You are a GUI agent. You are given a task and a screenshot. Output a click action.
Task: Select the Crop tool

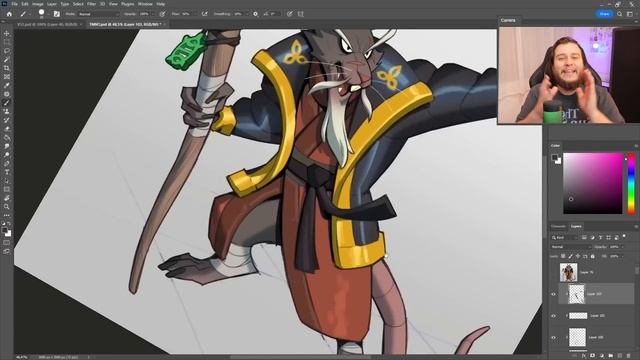(x=7, y=68)
